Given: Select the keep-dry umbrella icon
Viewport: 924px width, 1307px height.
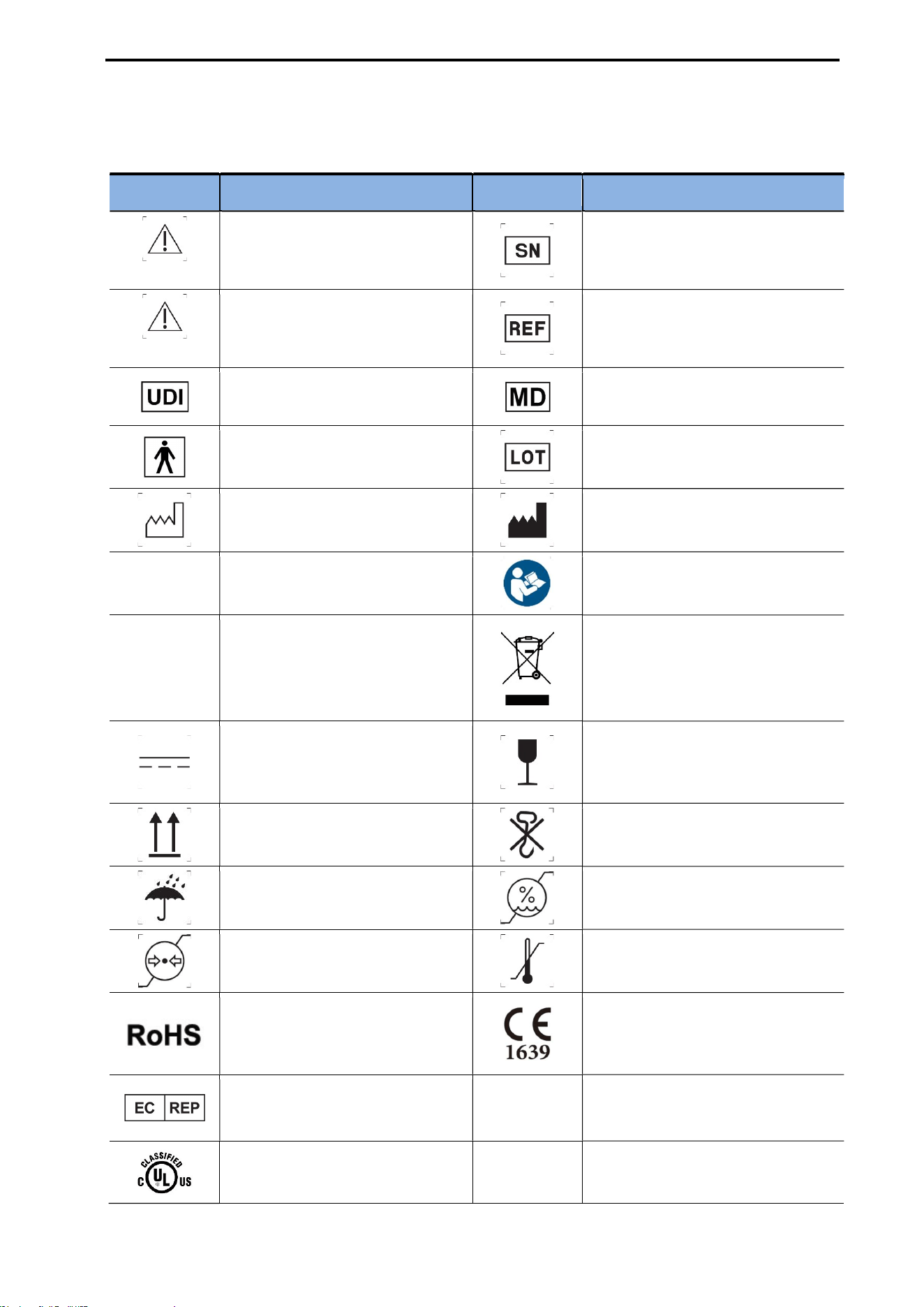Looking at the screenshot, I should (164, 898).
